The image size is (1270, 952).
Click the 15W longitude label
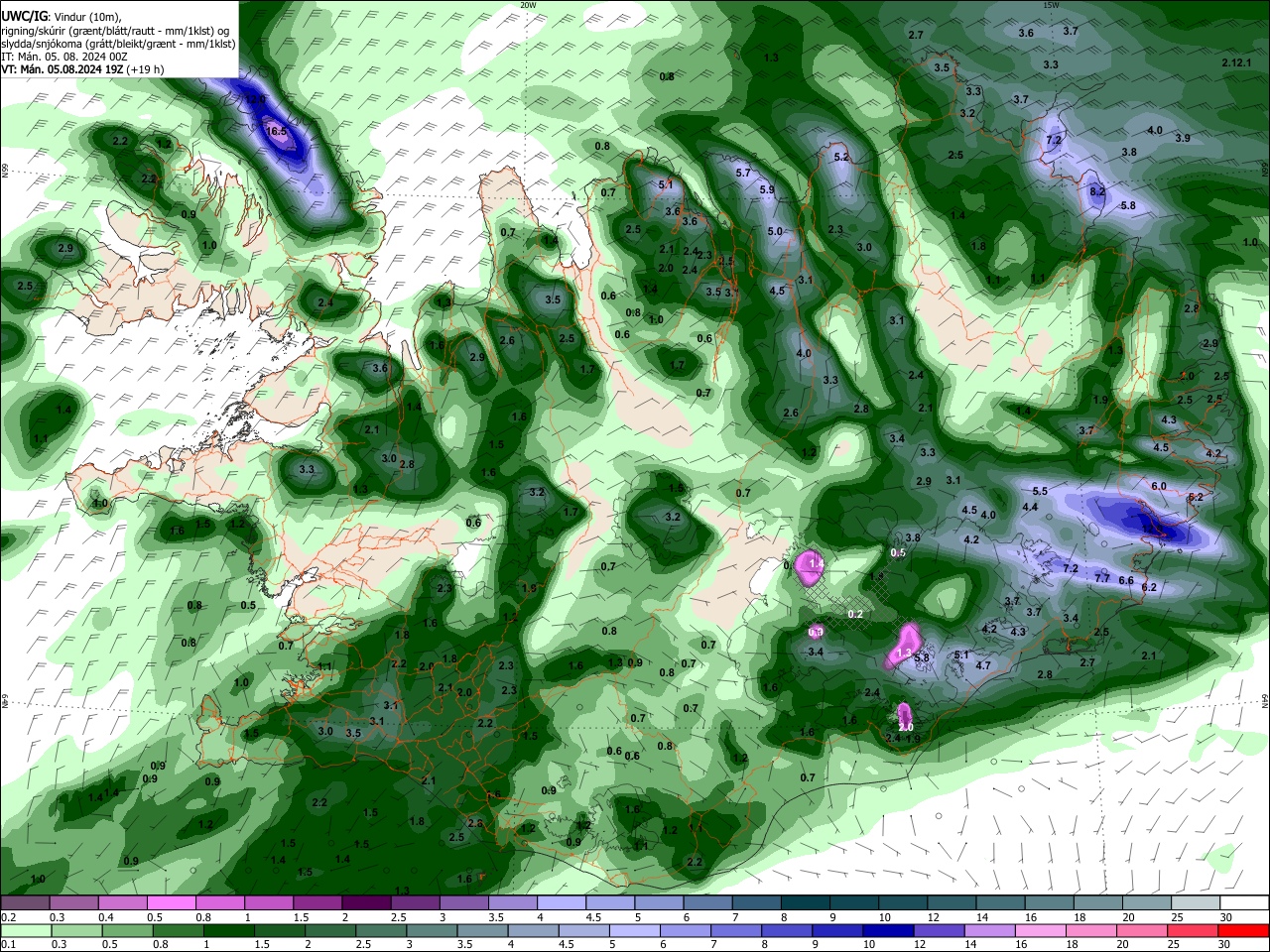(1050, 5)
